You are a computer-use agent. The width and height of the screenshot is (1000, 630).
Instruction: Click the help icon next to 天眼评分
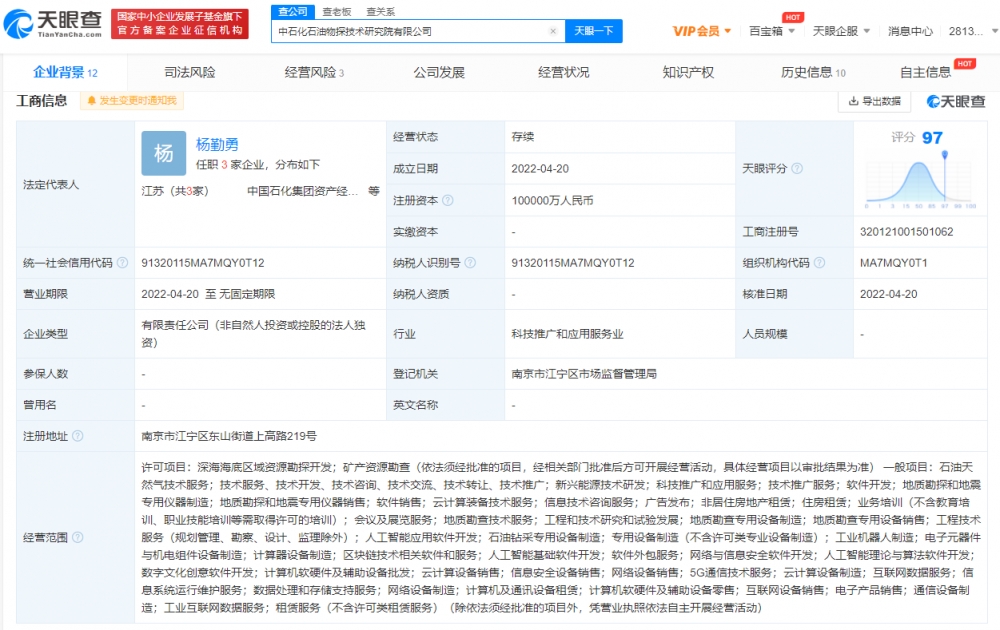[797, 168]
